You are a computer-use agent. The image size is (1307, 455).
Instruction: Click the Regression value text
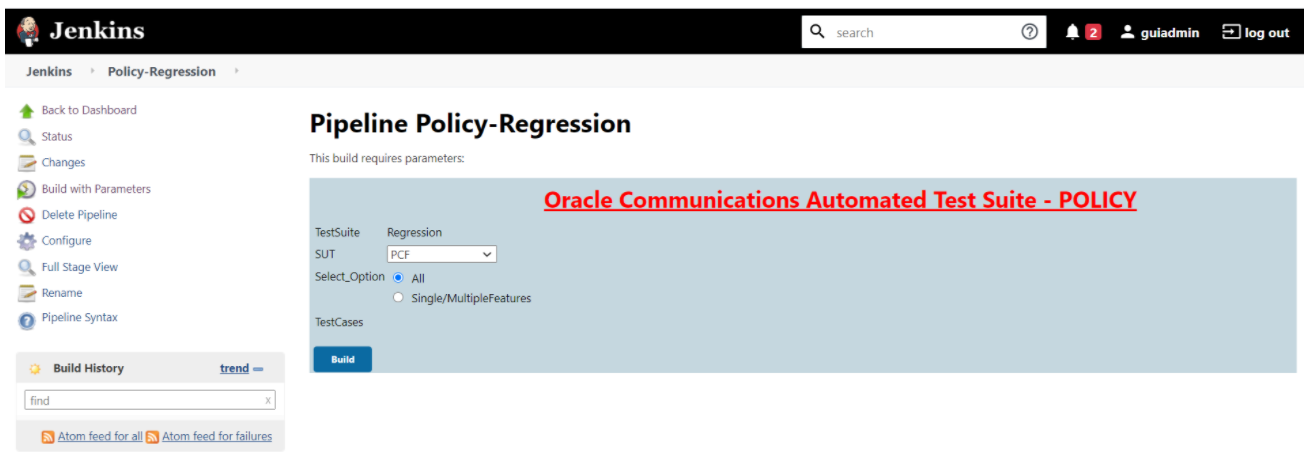click(x=414, y=232)
